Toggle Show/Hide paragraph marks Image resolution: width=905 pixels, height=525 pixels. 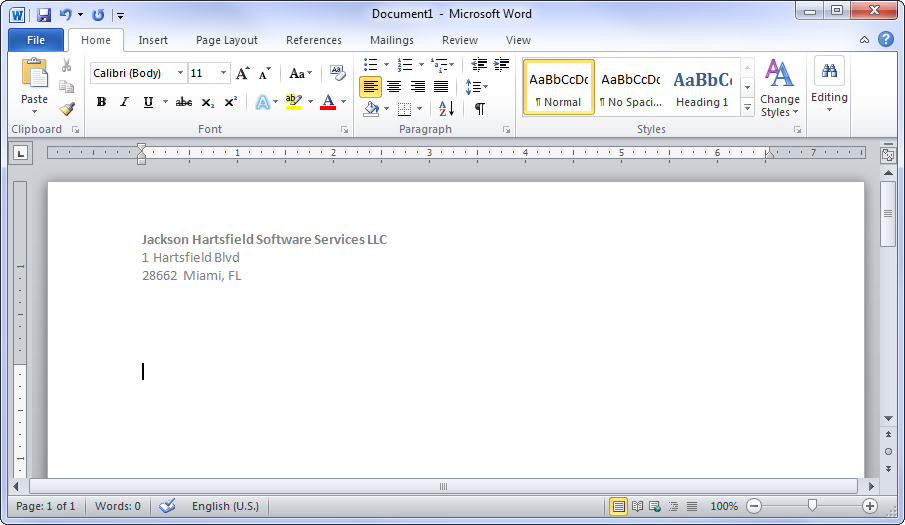(480, 108)
